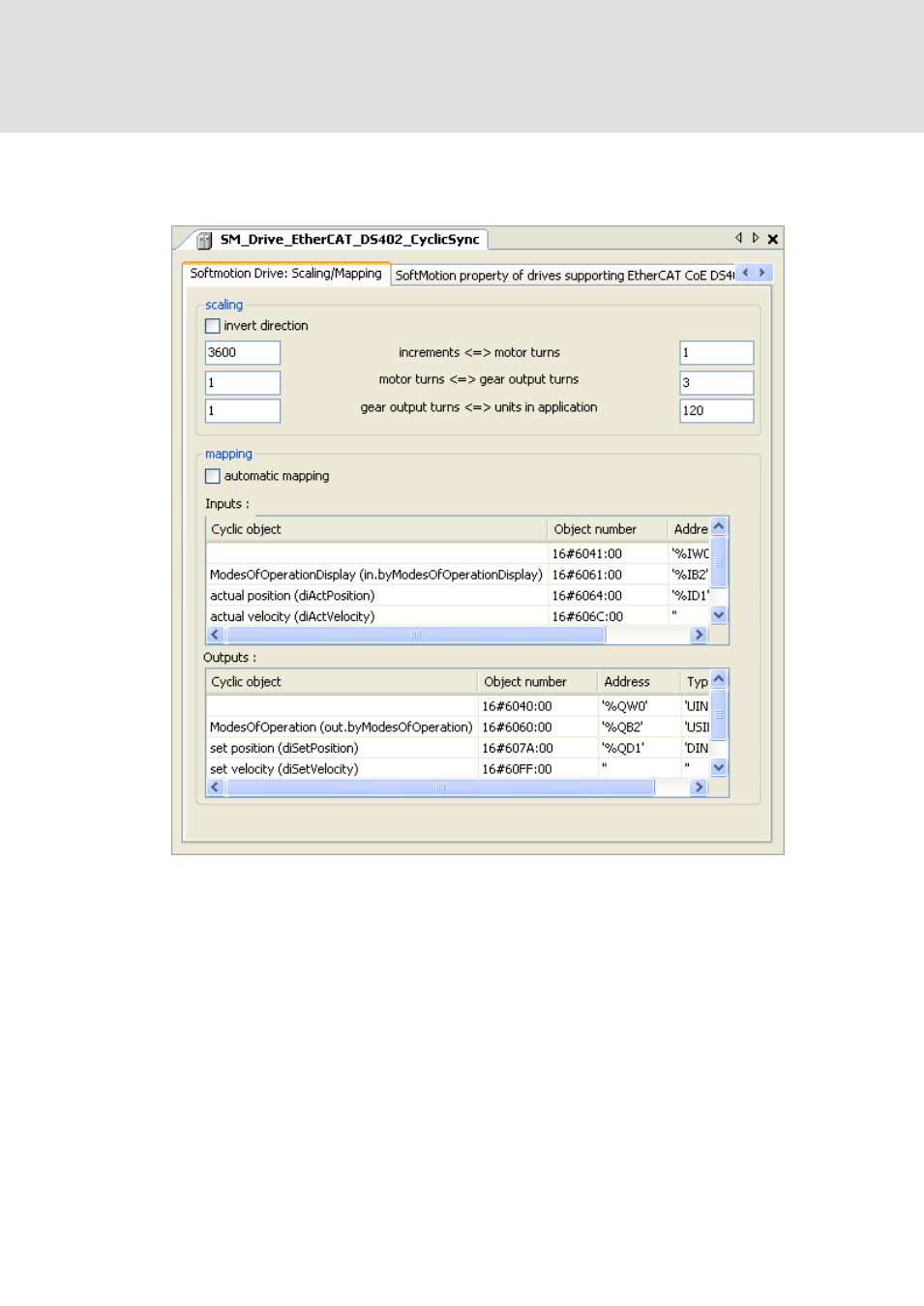Click the Inputs table Cyclic object header
This screenshot has height=1306, width=924.
[376, 529]
